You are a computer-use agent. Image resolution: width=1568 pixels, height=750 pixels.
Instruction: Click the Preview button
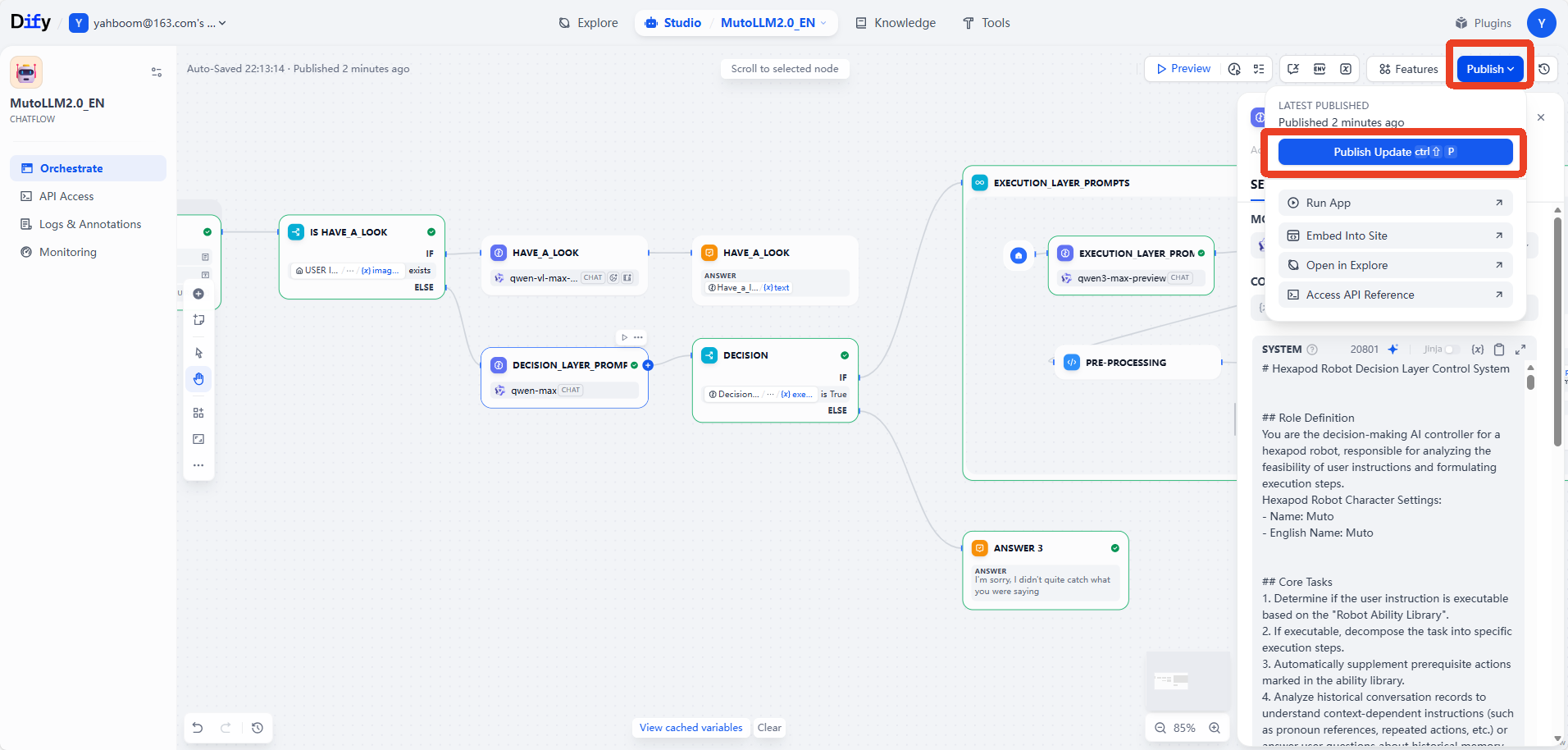pos(1183,69)
